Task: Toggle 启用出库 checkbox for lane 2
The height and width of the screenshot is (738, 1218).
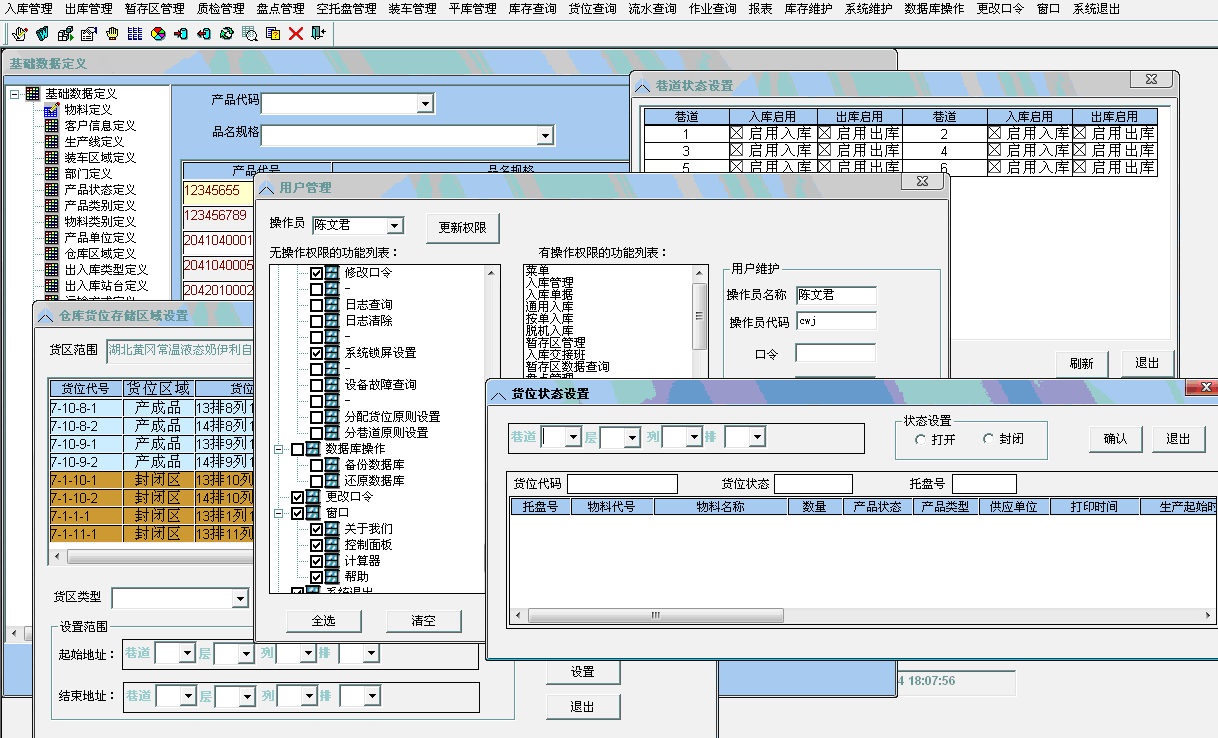Action: [x=1080, y=133]
